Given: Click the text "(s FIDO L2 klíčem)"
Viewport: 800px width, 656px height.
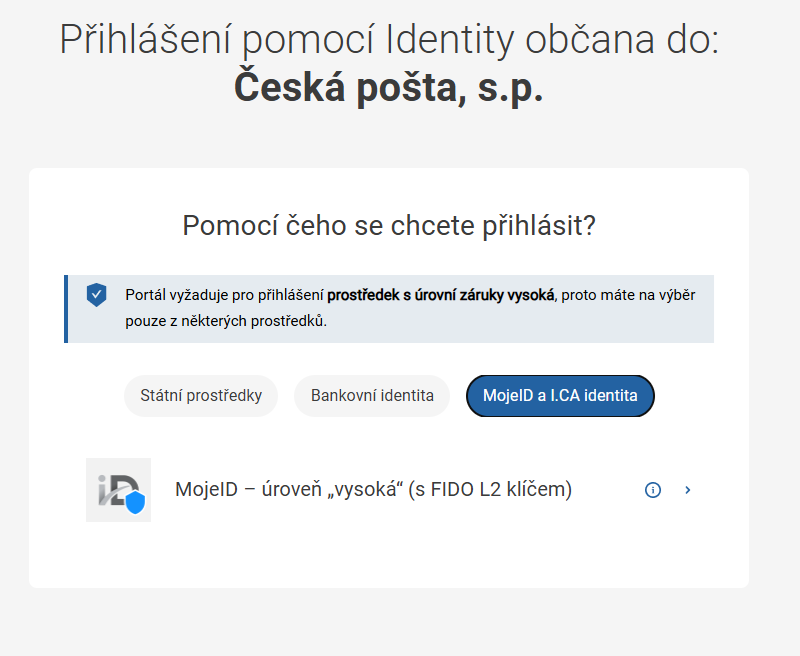Looking at the screenshot, I should click(x=492, y=489).
